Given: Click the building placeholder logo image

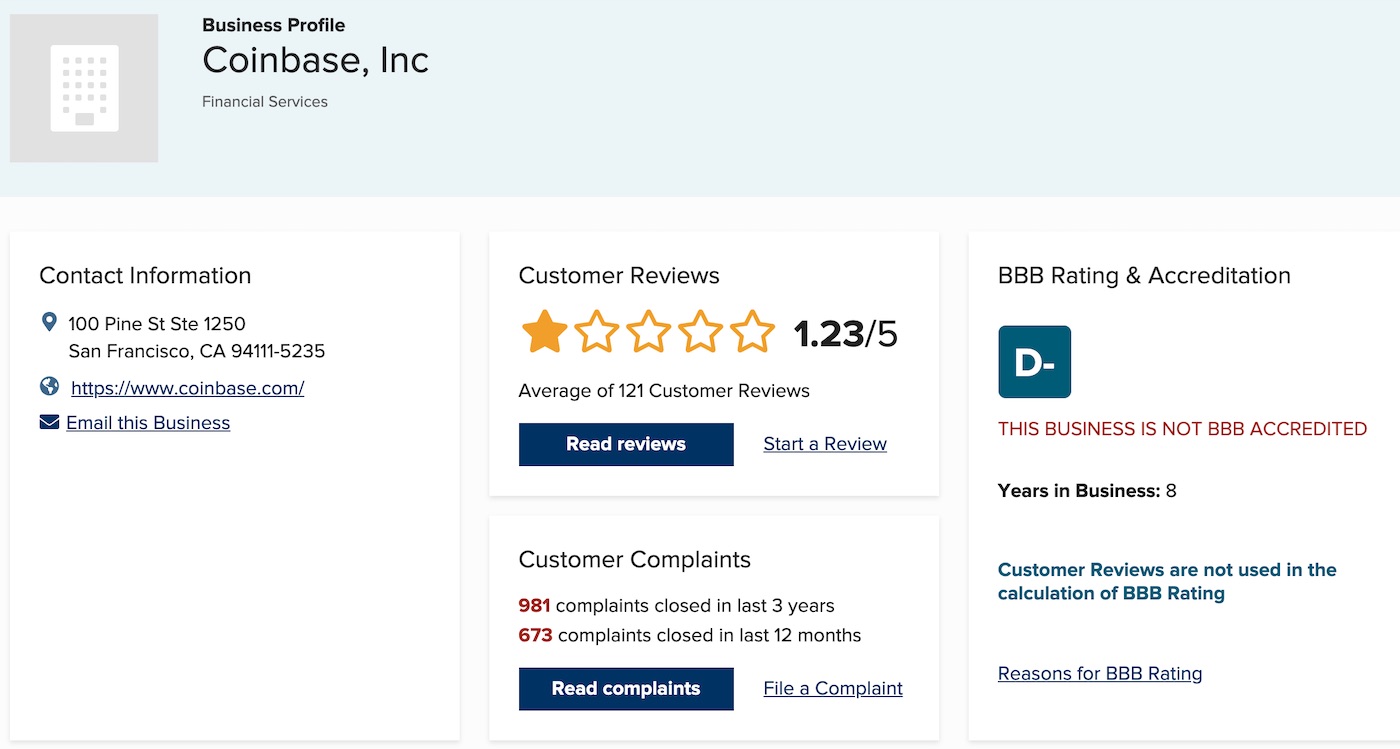Looking at the screenshot, I should [84, 88].
